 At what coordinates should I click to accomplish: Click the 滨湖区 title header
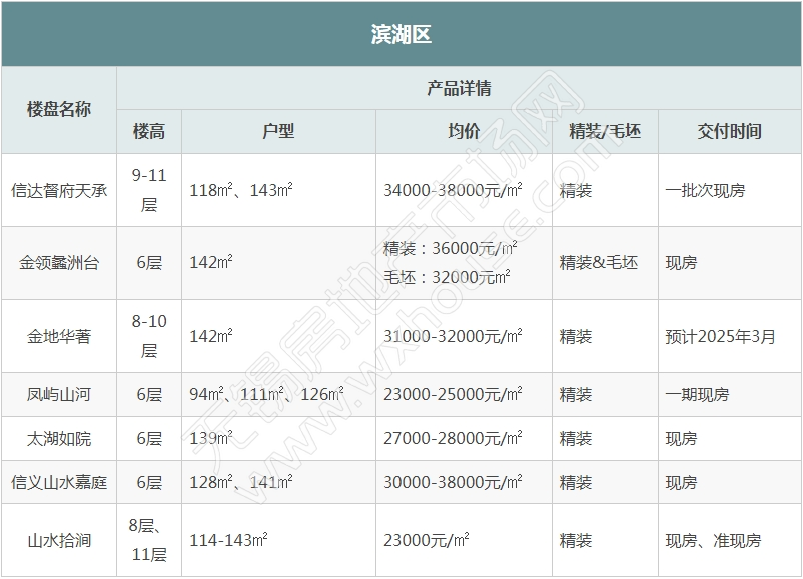(x=401, y=34)
